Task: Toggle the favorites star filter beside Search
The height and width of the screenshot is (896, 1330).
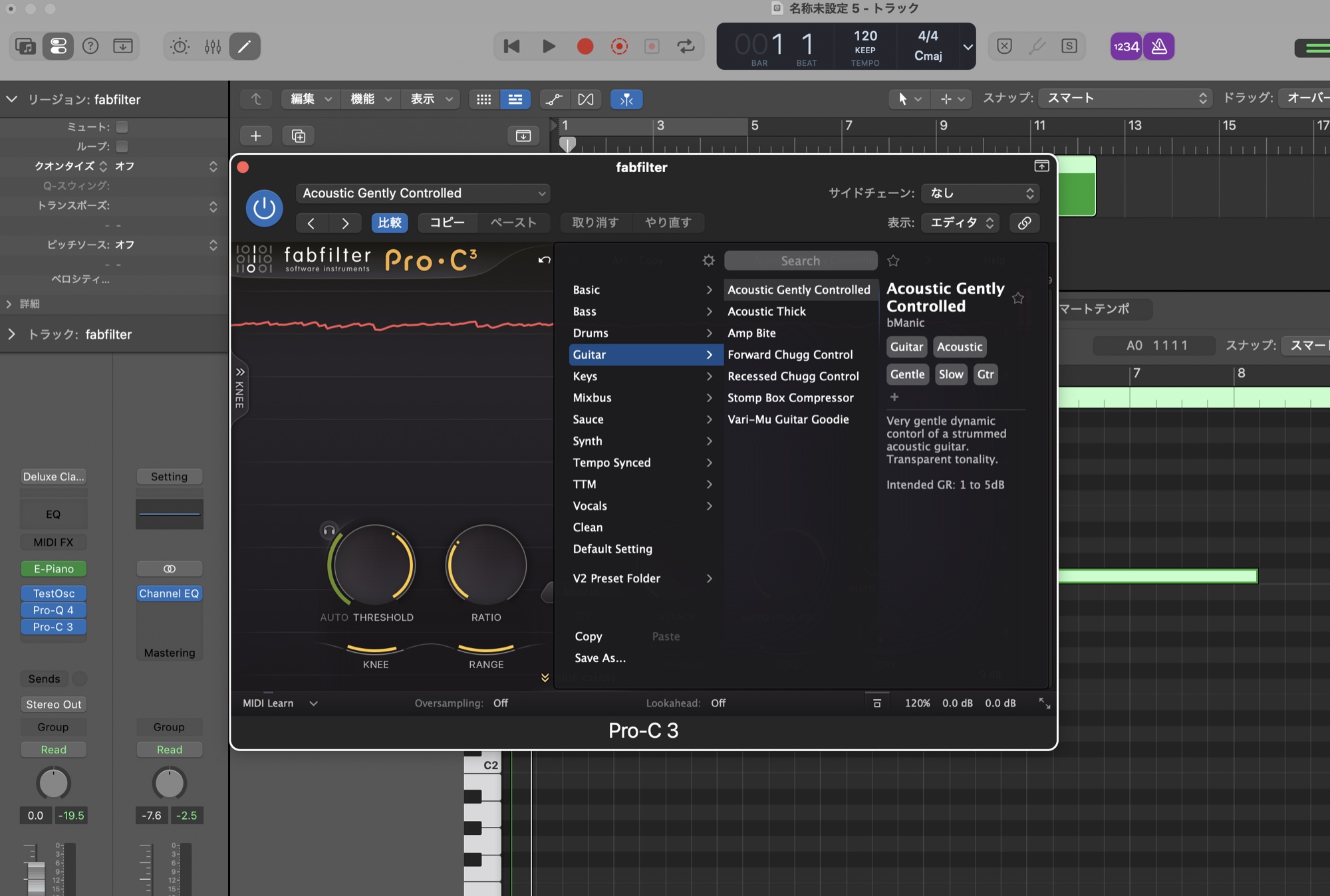Action: point(893,261)
